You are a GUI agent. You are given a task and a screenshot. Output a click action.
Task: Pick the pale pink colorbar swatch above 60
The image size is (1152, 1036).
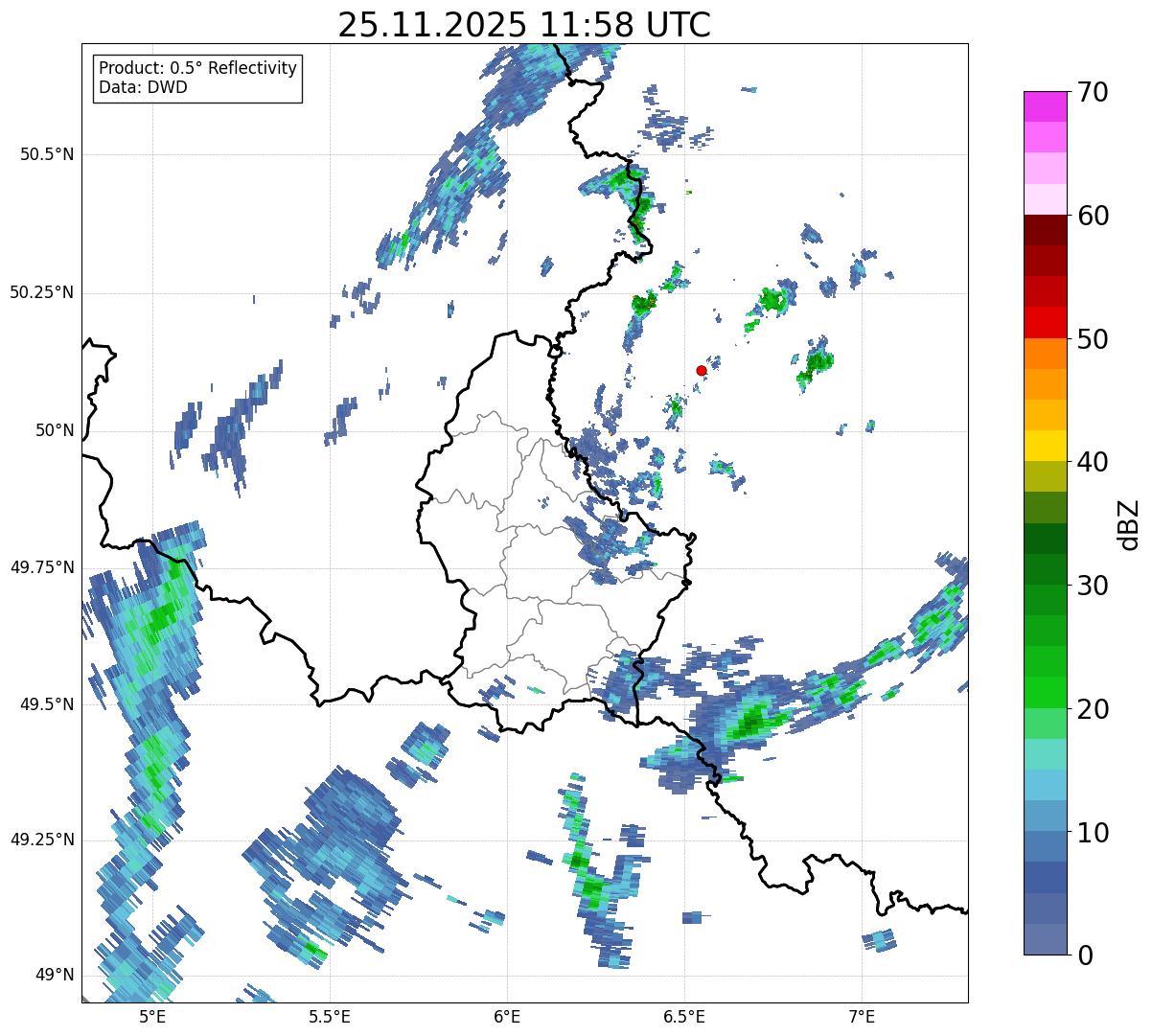1045,199
